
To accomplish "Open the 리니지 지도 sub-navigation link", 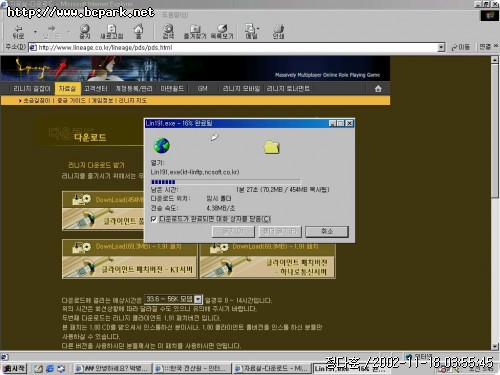I will pyautogui.click(x=132, y=100).
